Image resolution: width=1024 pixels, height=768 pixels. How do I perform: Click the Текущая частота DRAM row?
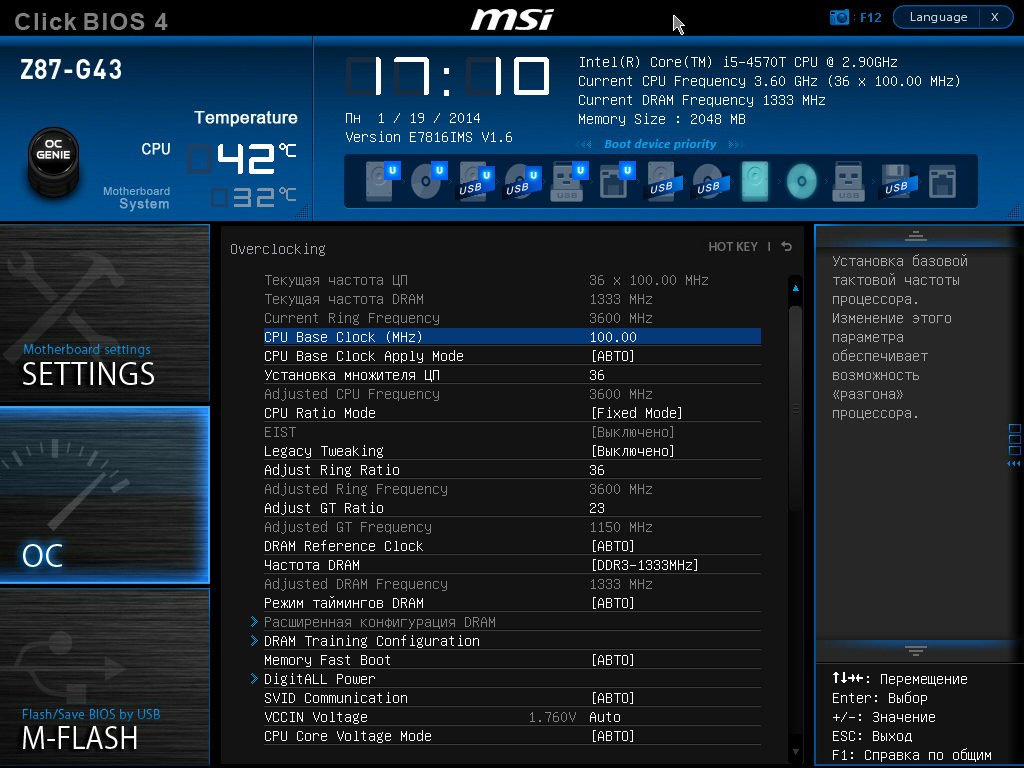(512, 299)
